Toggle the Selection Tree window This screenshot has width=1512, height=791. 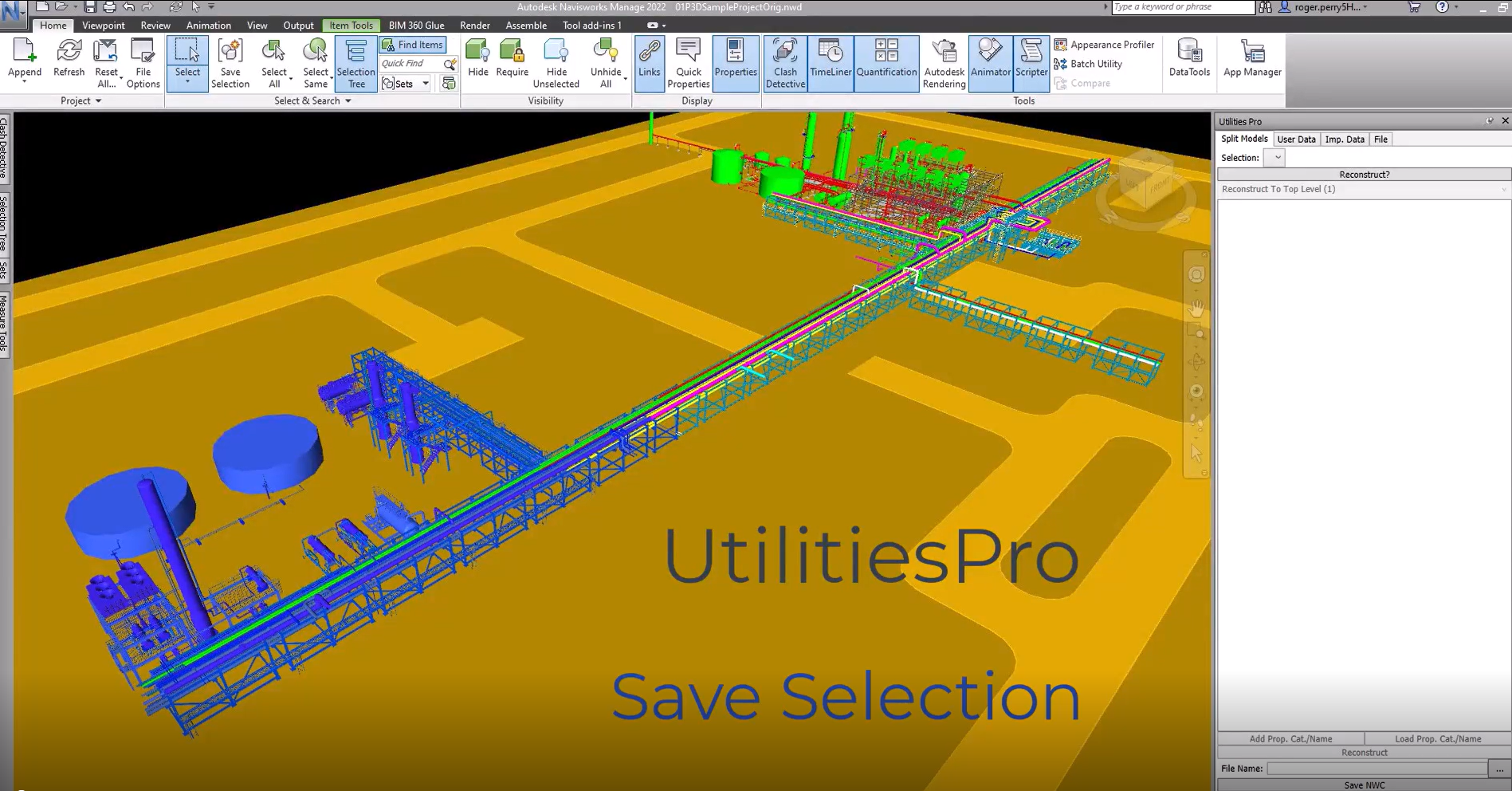click(356, 63)
